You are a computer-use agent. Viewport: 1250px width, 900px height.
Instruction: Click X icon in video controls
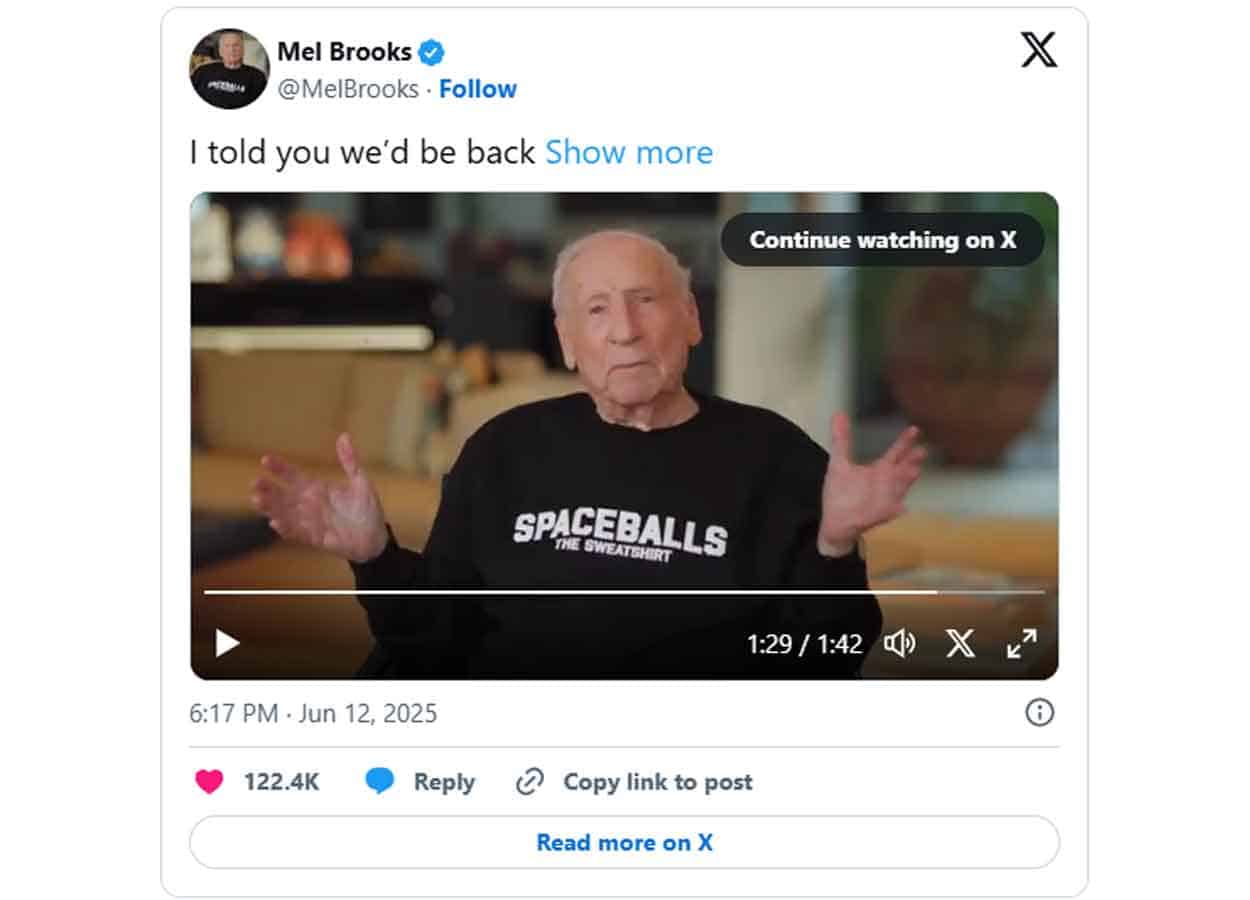(960, 643)
